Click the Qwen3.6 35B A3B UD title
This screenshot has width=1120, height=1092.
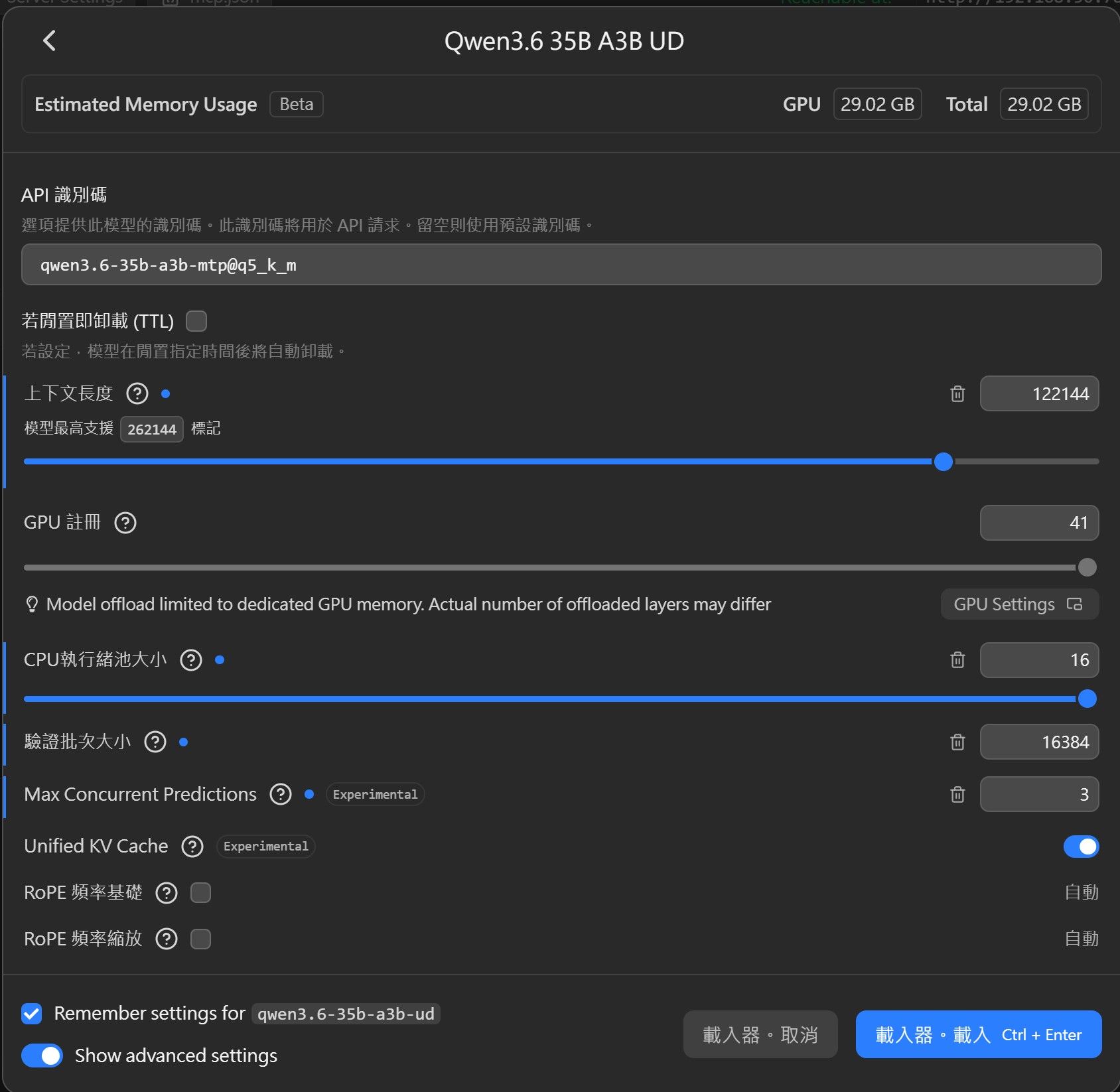click(x=564, y=41)
